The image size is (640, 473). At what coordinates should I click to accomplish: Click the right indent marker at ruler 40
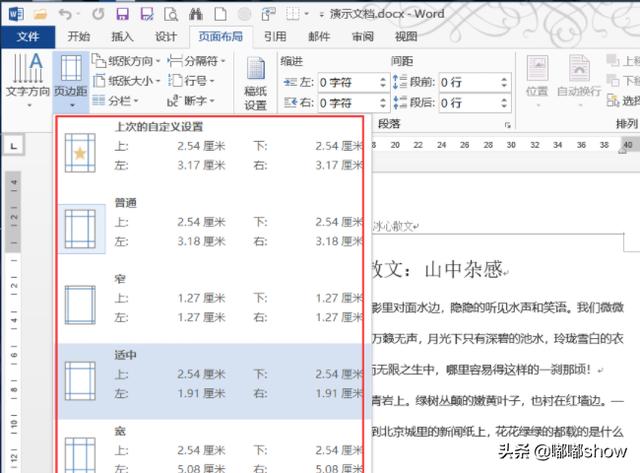[623, 151]
